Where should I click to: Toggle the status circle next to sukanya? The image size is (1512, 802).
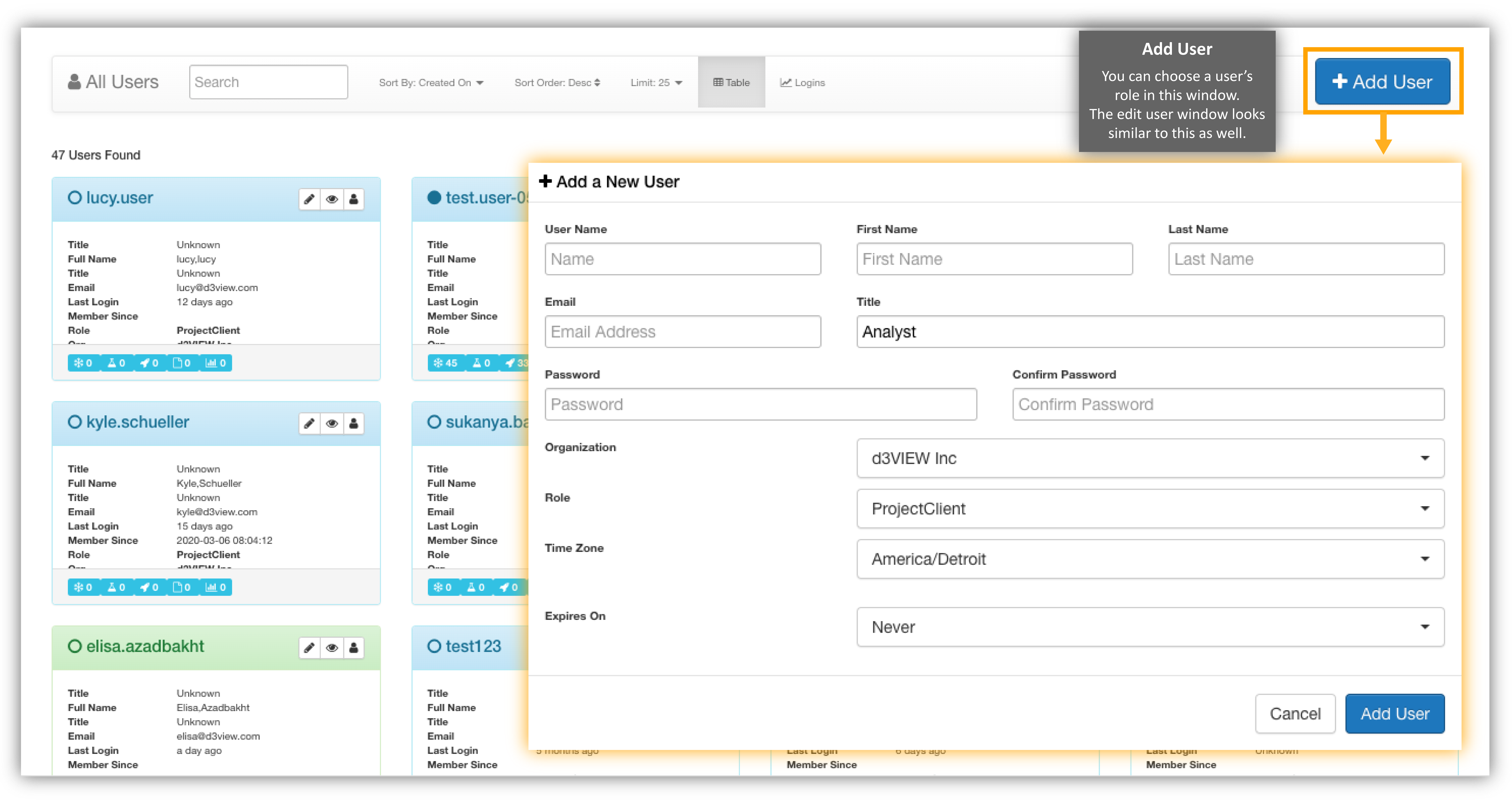click(434, 422)
